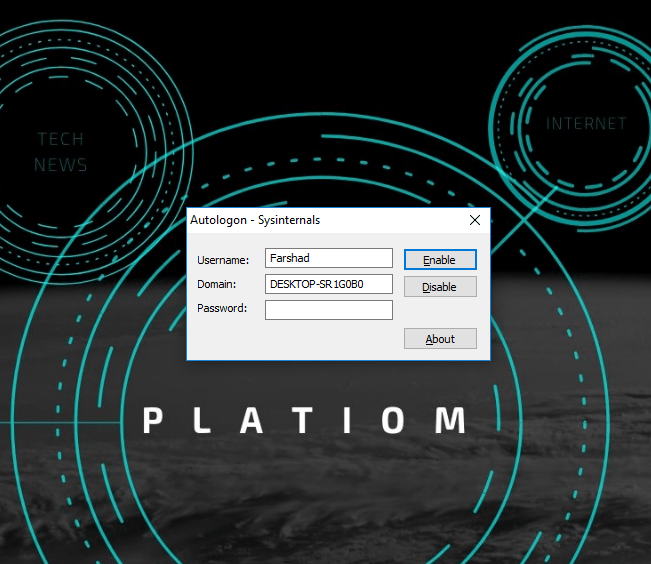The image size is (651, 564).
Task: Click the Autologon - Sysinternals title text
Action: 255,220
